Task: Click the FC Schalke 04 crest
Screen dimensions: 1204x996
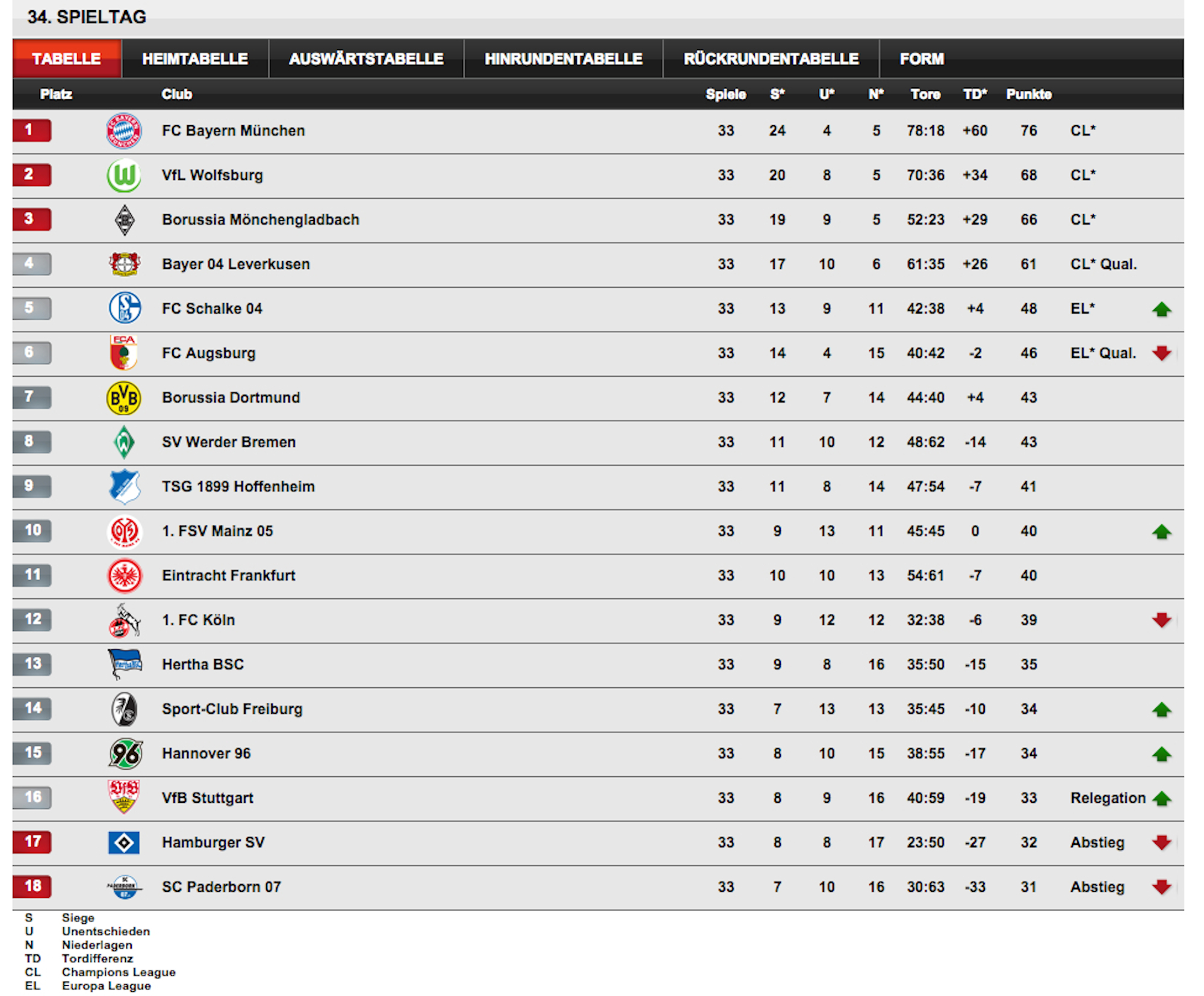Action: coord(125,308)
